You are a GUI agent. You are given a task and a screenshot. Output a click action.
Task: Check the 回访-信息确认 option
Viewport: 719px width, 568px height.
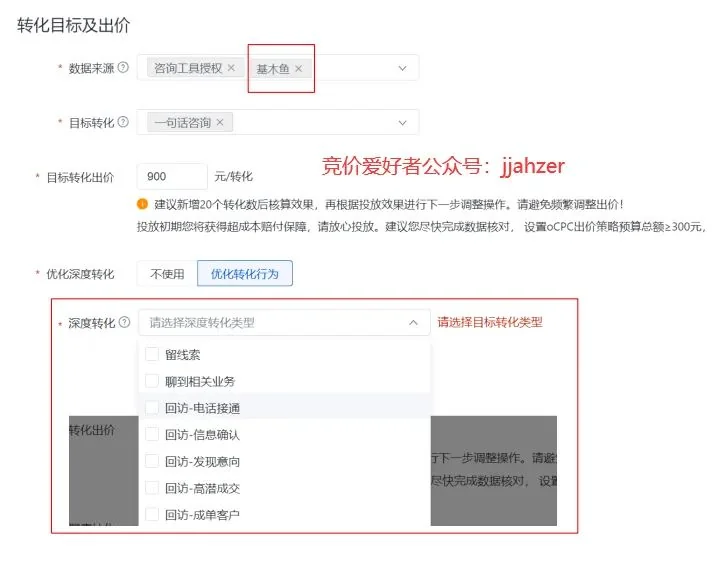point(152,434)
